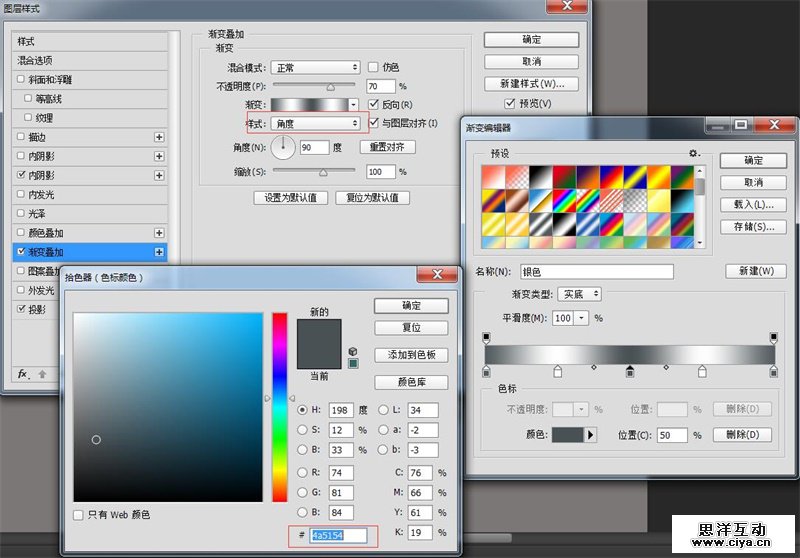Click plus icon beside 渐变叠加 row
800x558 pixels.
pos(158,252)
